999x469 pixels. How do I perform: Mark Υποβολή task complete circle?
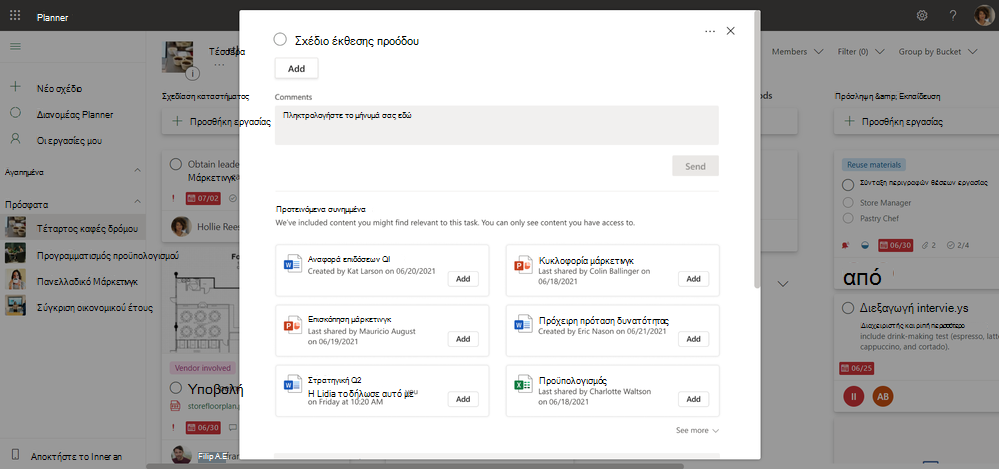click(176, 388)
